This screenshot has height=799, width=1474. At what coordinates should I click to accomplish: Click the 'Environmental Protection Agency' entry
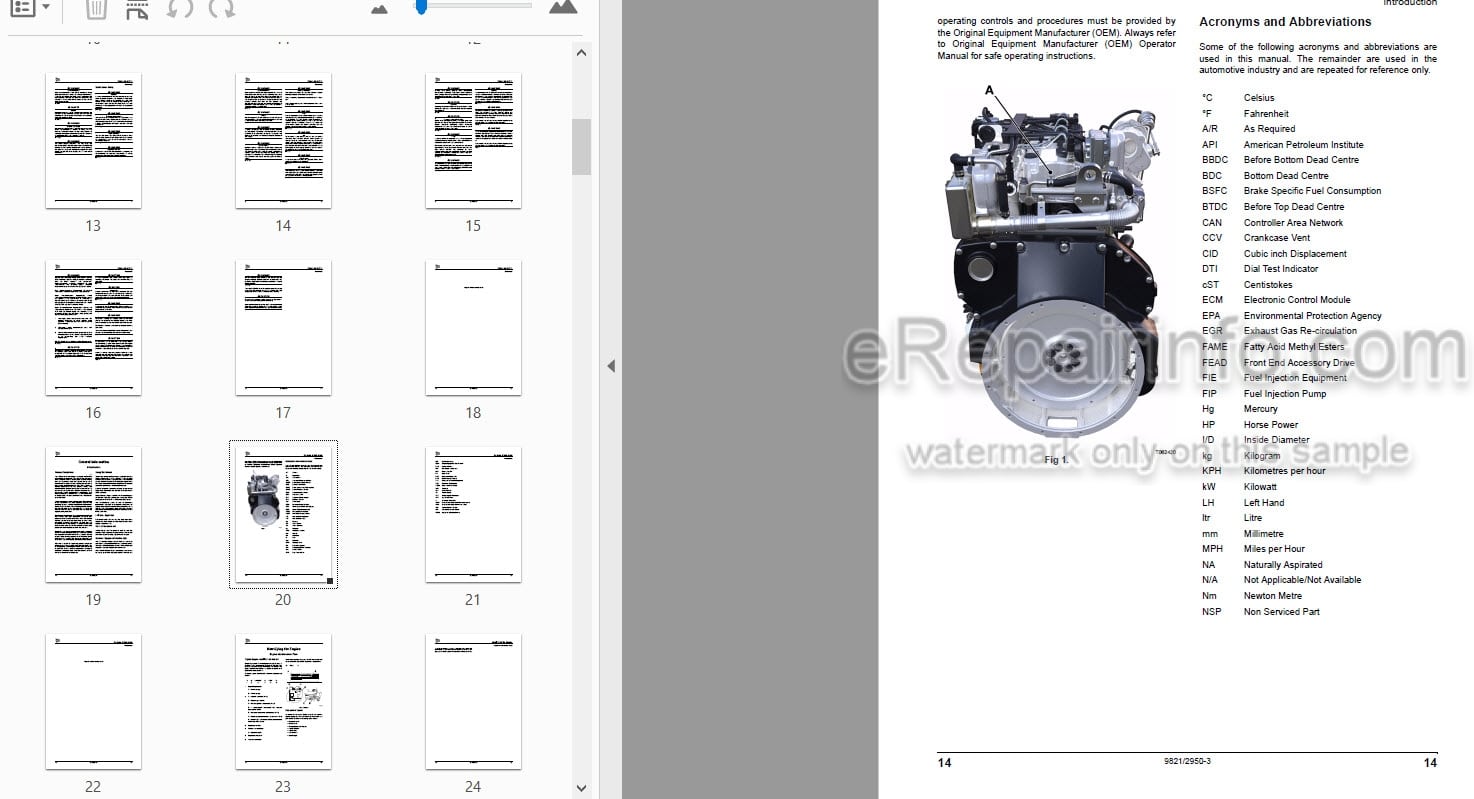pyautogui.click(x=1312, y=316)
